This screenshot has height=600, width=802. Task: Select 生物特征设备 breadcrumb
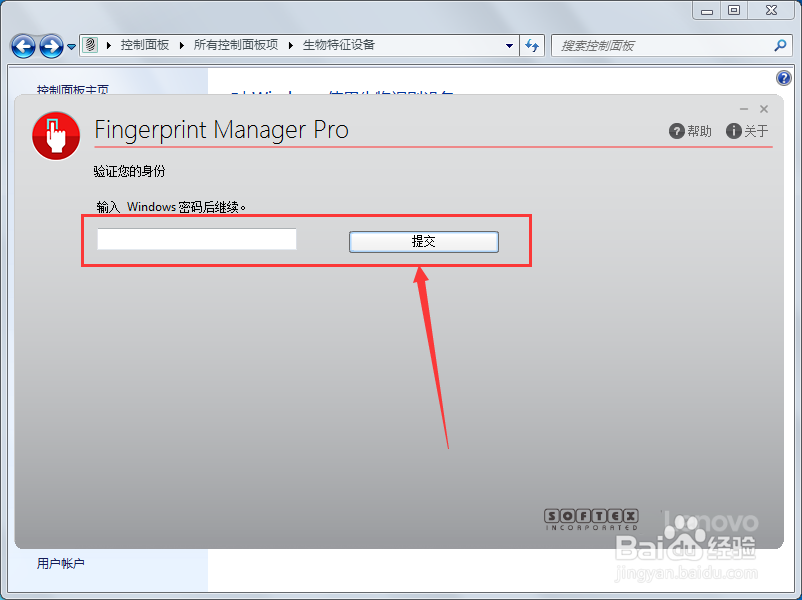coord(339,45)
